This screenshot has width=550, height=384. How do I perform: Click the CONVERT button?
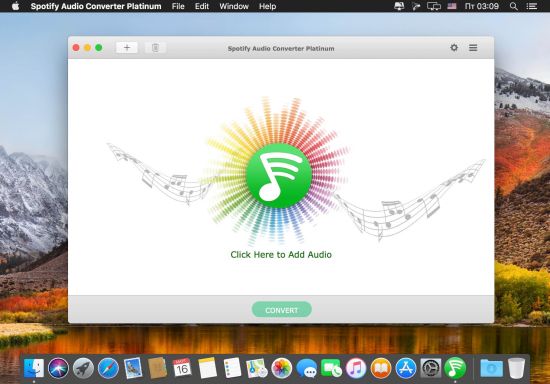[x=281, y=310]
